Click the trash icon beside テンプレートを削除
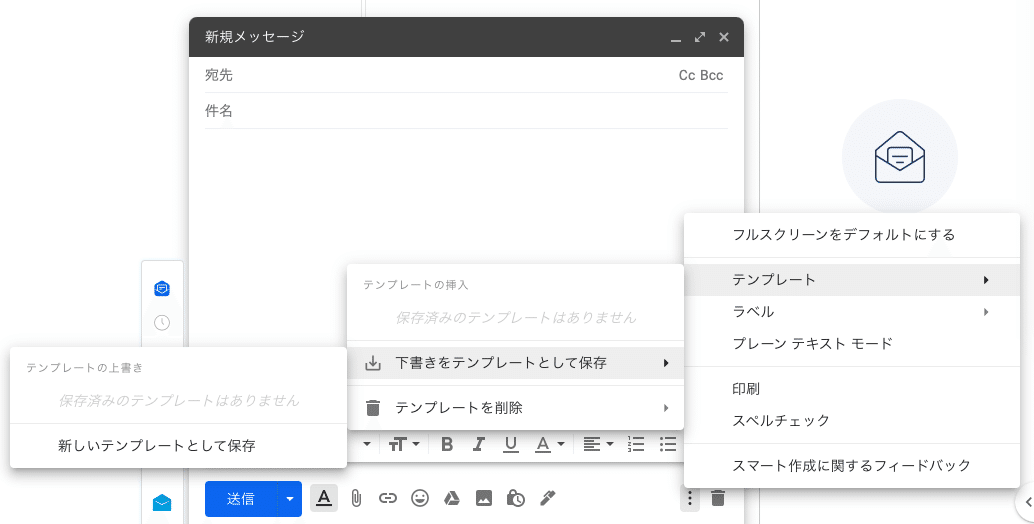This screenshot has height=524, width=1034. pyautogui.click(x=373, y=408)
